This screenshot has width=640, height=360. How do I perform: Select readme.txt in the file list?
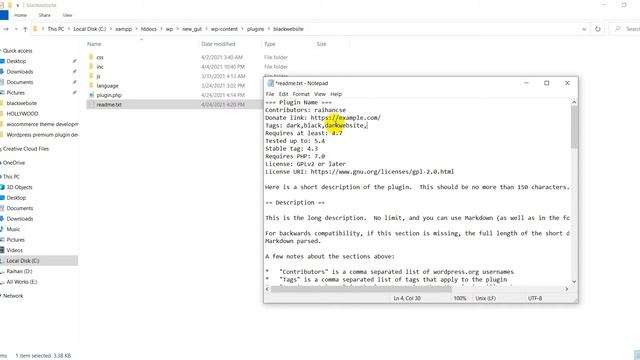(109, 104)
